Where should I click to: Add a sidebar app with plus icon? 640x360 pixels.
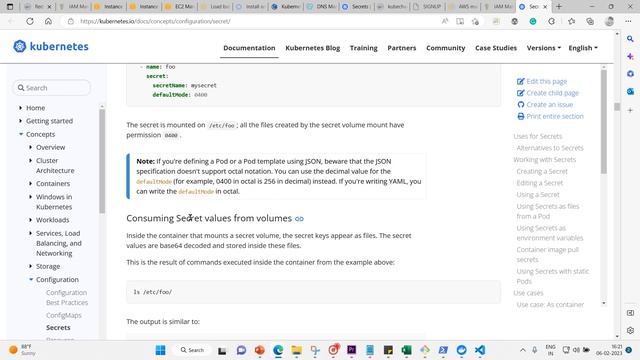[x=630, y=110]
